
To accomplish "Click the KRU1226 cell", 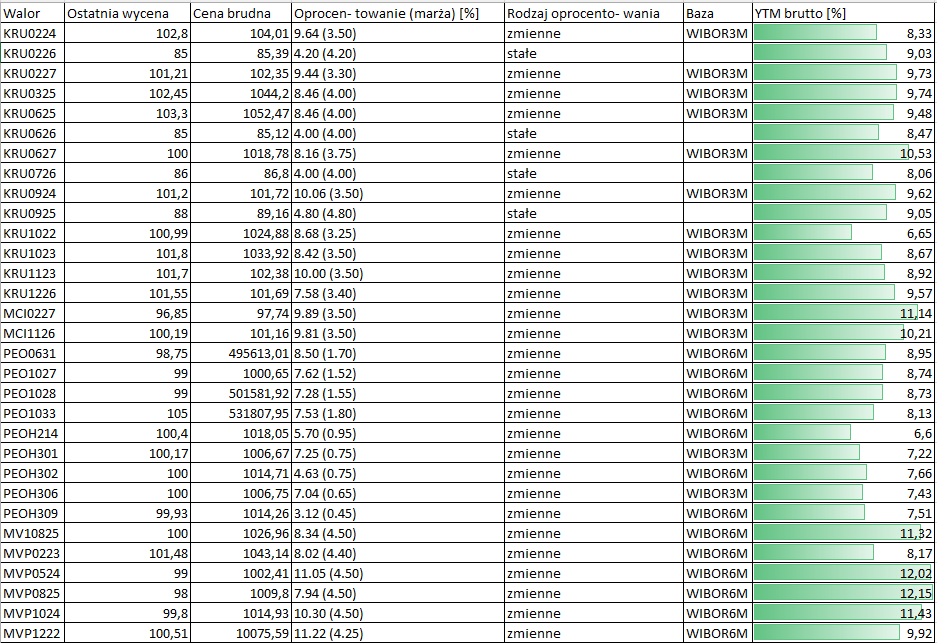I will pos(32,293).
